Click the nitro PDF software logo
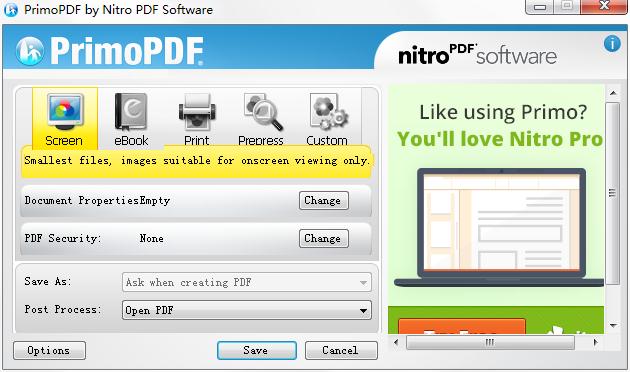The height and width of the screenshot is (372, 630). pyautogui.click(x=477, y=54)
